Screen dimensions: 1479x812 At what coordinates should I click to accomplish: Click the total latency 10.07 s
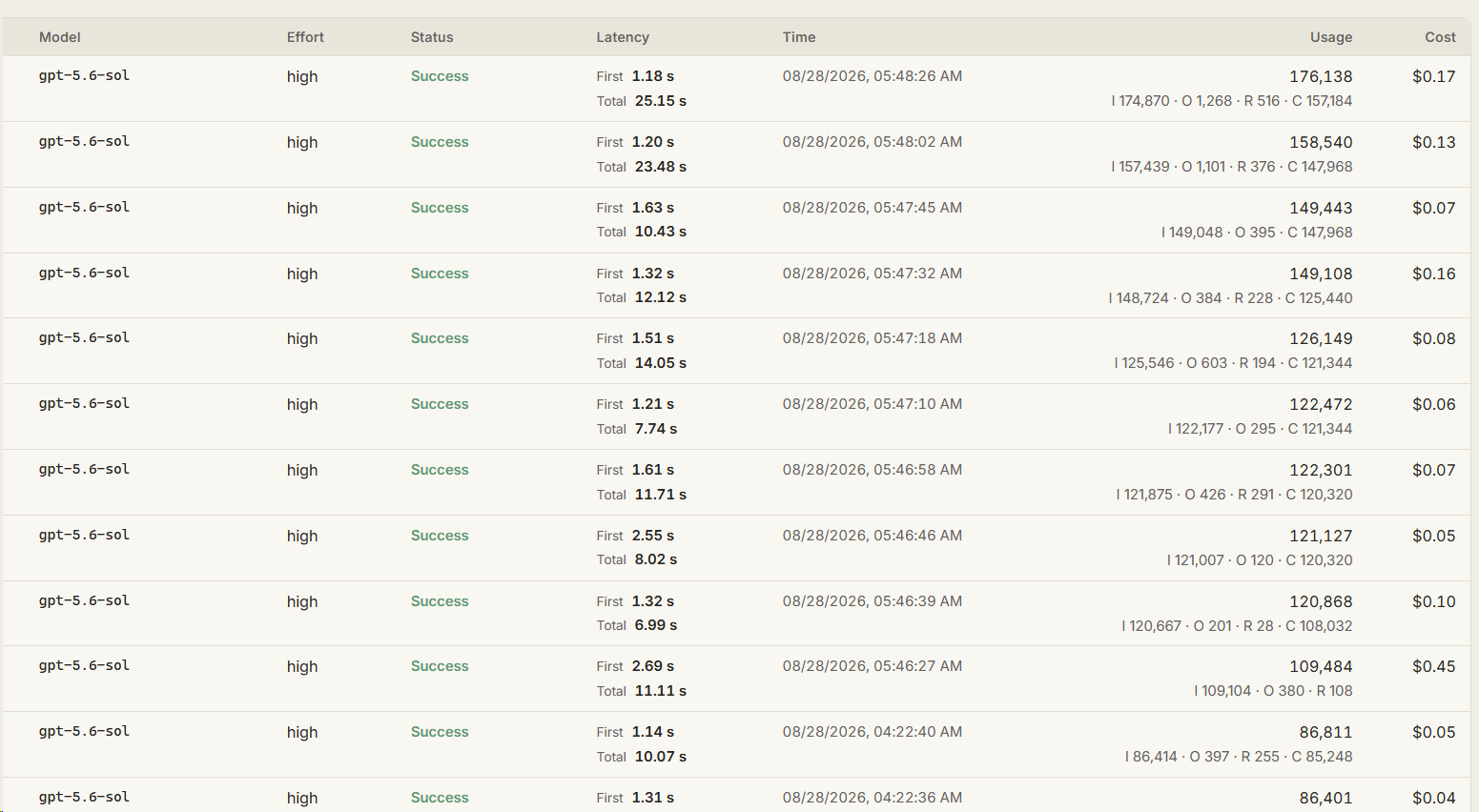coord(661,757)
